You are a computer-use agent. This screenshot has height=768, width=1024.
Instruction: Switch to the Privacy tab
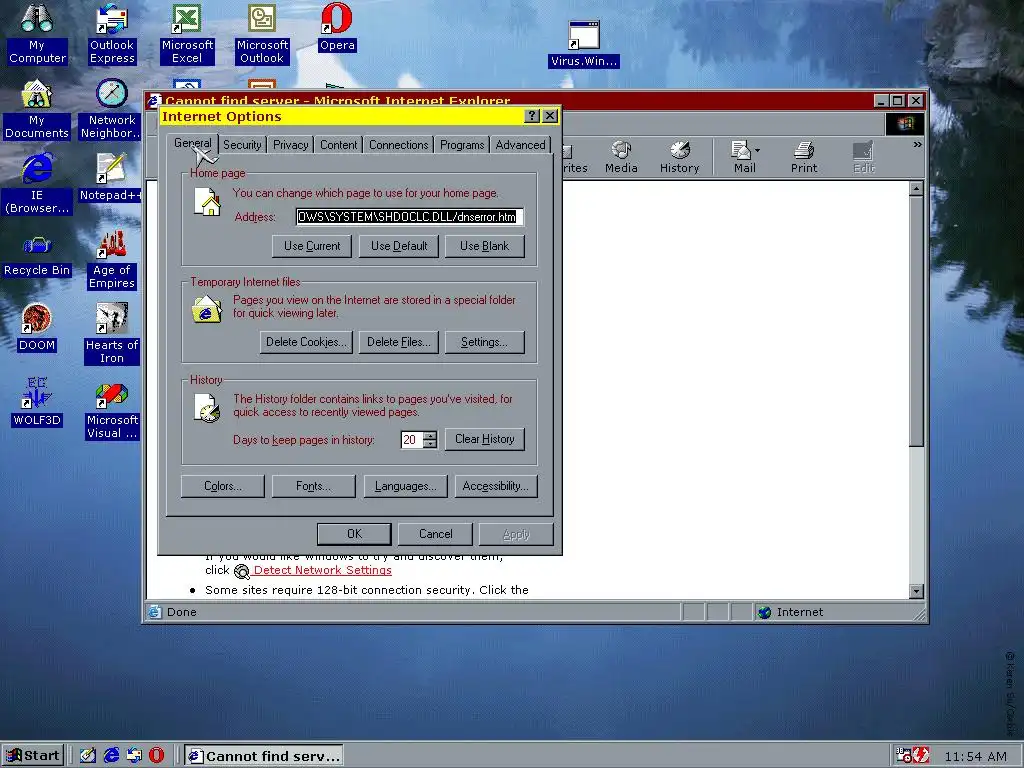click(291, 145)
